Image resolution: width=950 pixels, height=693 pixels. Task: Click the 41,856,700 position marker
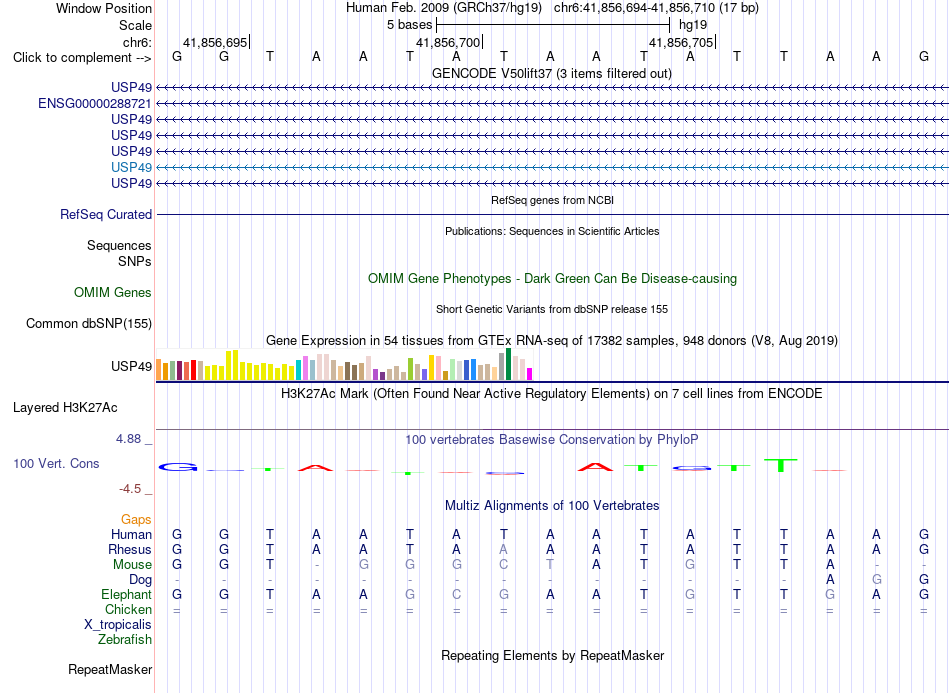pyautogui.click(x=449, y=42)
